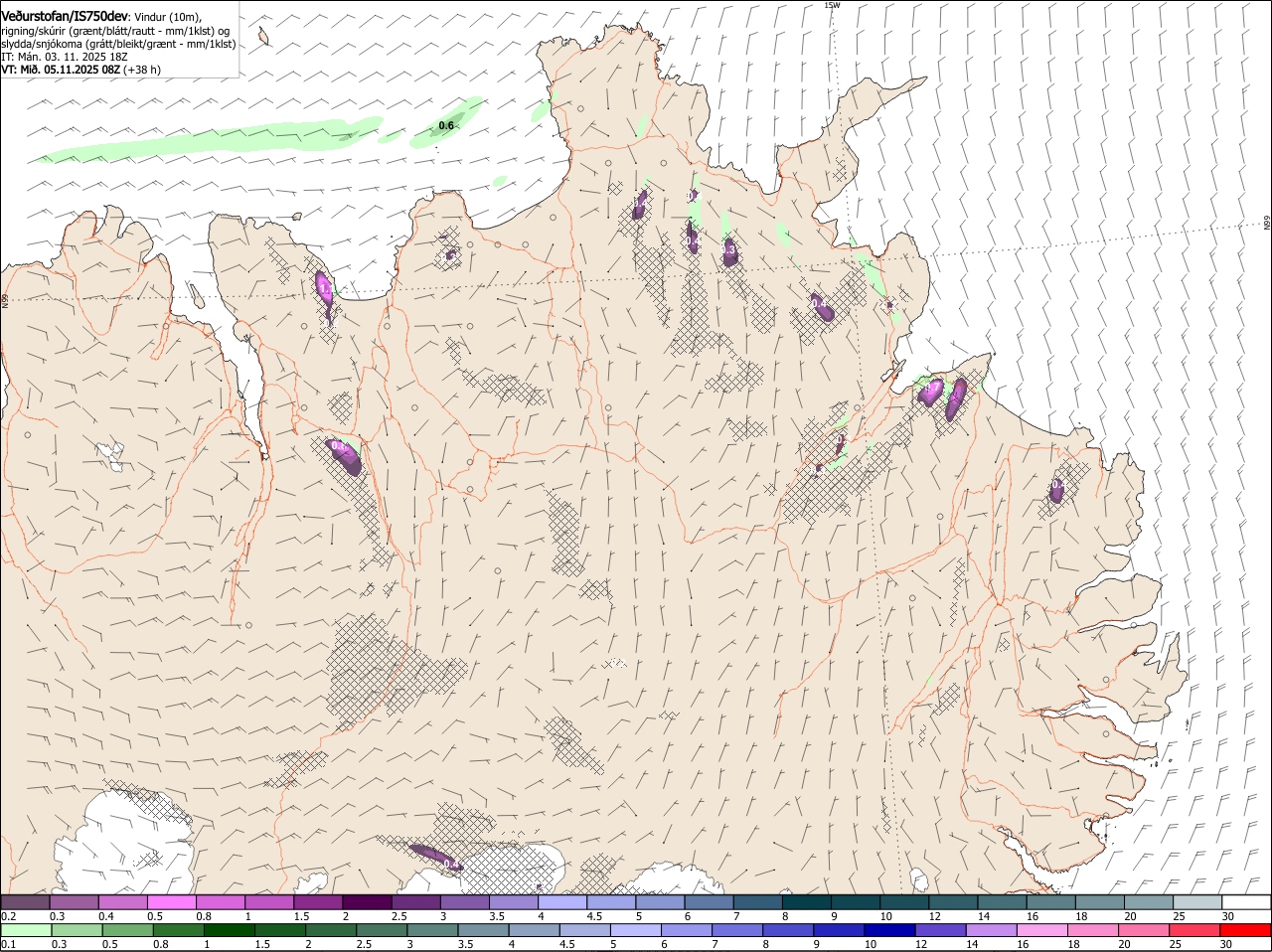
Task: Pick the bottom-row rain swatch labeled 0.5
Action: click(127, 931)
